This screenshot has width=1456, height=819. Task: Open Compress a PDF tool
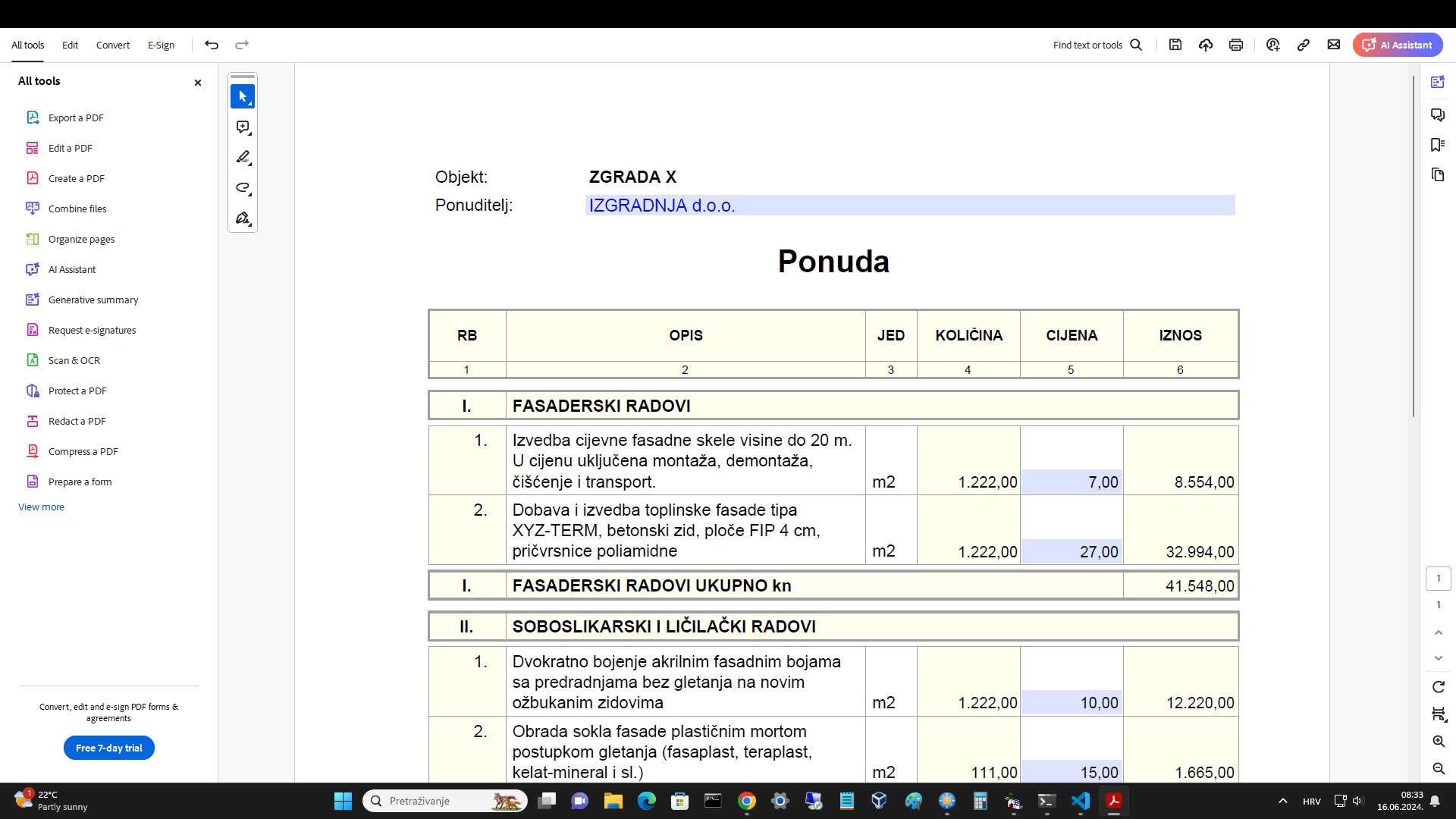[x=83, y=451]
